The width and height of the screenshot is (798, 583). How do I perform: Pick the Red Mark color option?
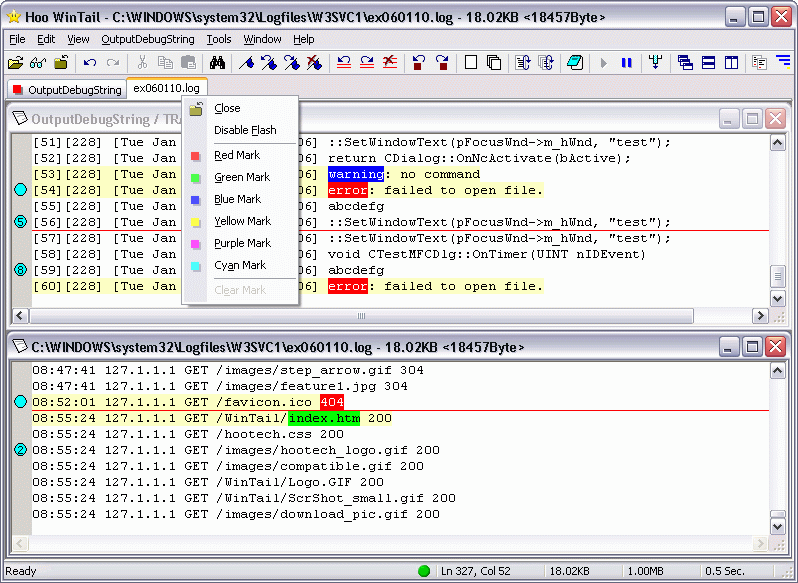click(x=237, y=155)
